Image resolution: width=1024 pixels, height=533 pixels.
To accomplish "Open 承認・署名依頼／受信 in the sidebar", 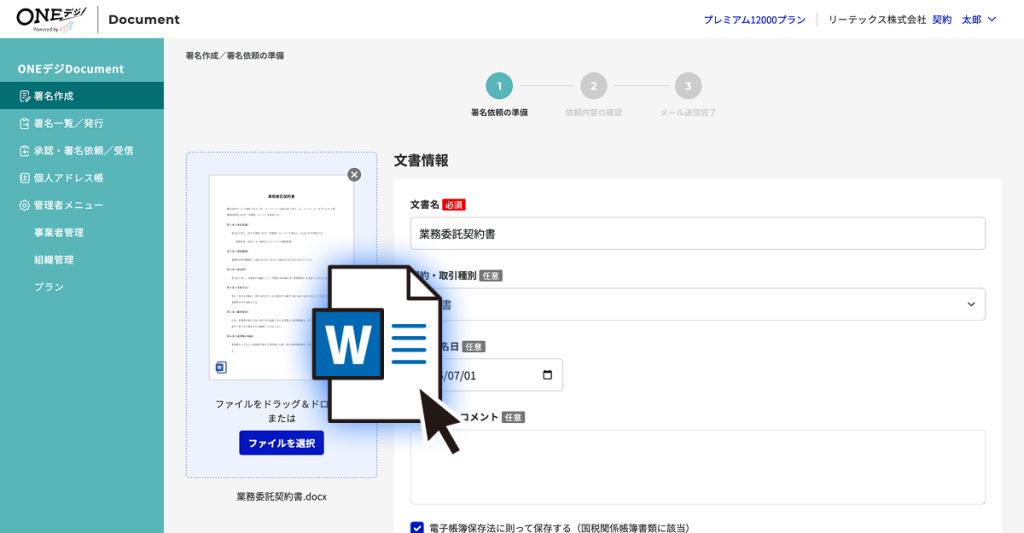I will click(82, 150).
